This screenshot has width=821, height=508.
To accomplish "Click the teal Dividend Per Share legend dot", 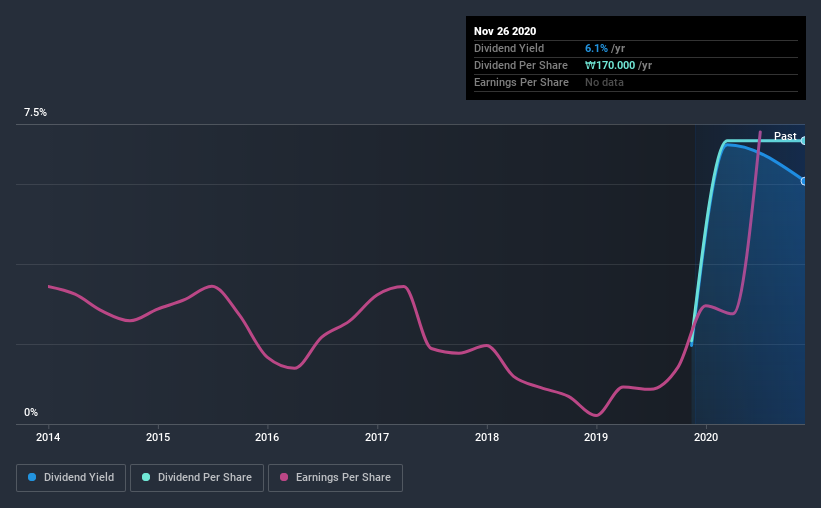I will [x=146, y=478].
